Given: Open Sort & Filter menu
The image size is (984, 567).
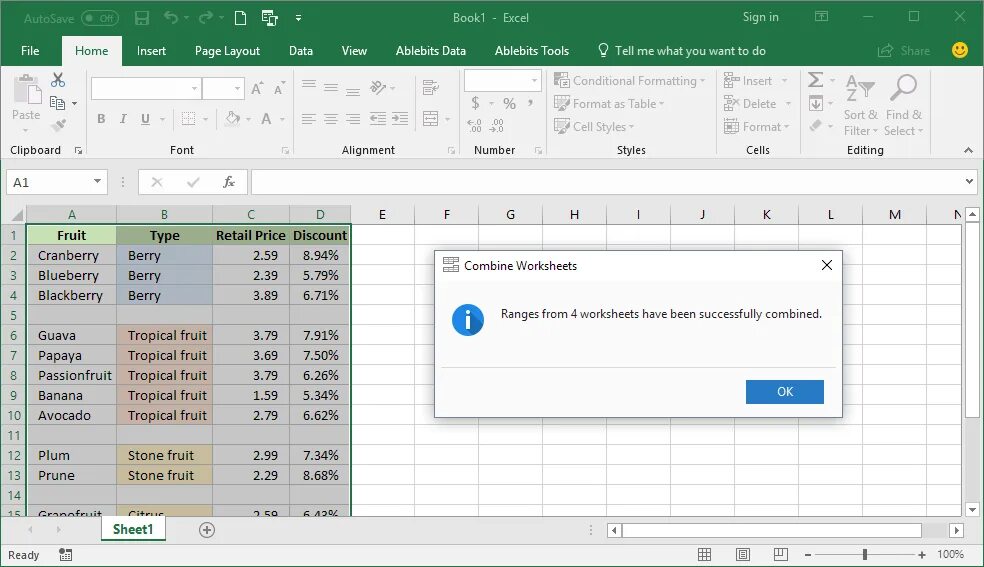Looking at the screenshot, I should tap(860, 105).
